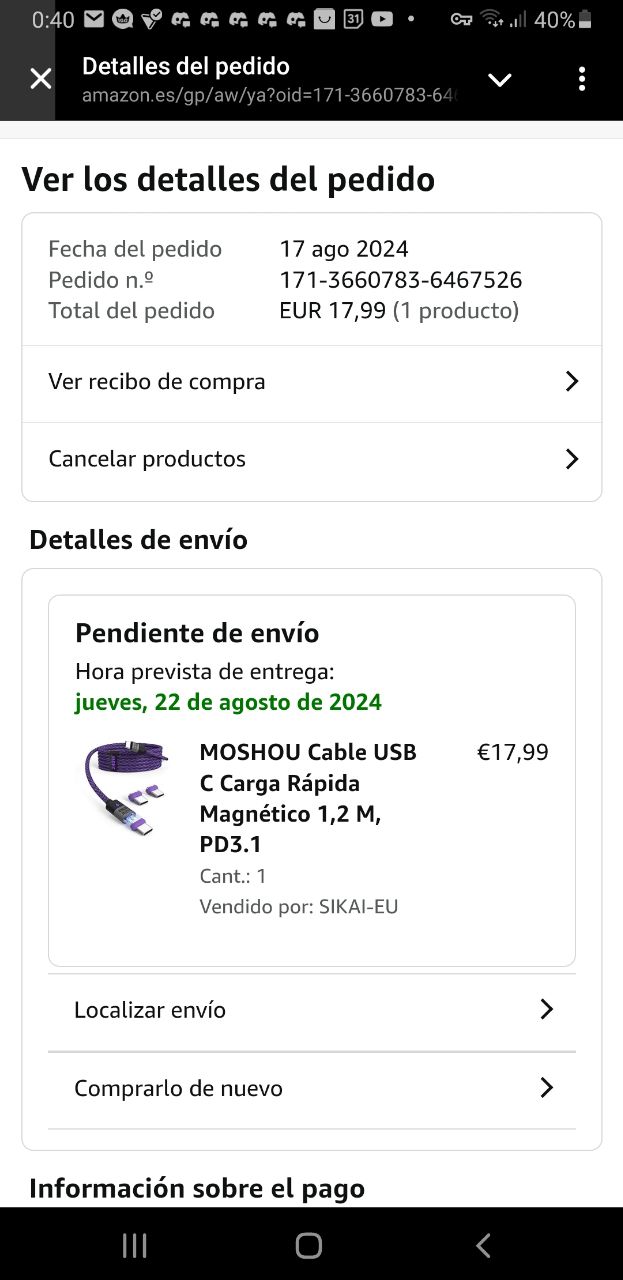Expand the page header dropdown chevron
623x1280 pixels.
(x=499, y=80)
